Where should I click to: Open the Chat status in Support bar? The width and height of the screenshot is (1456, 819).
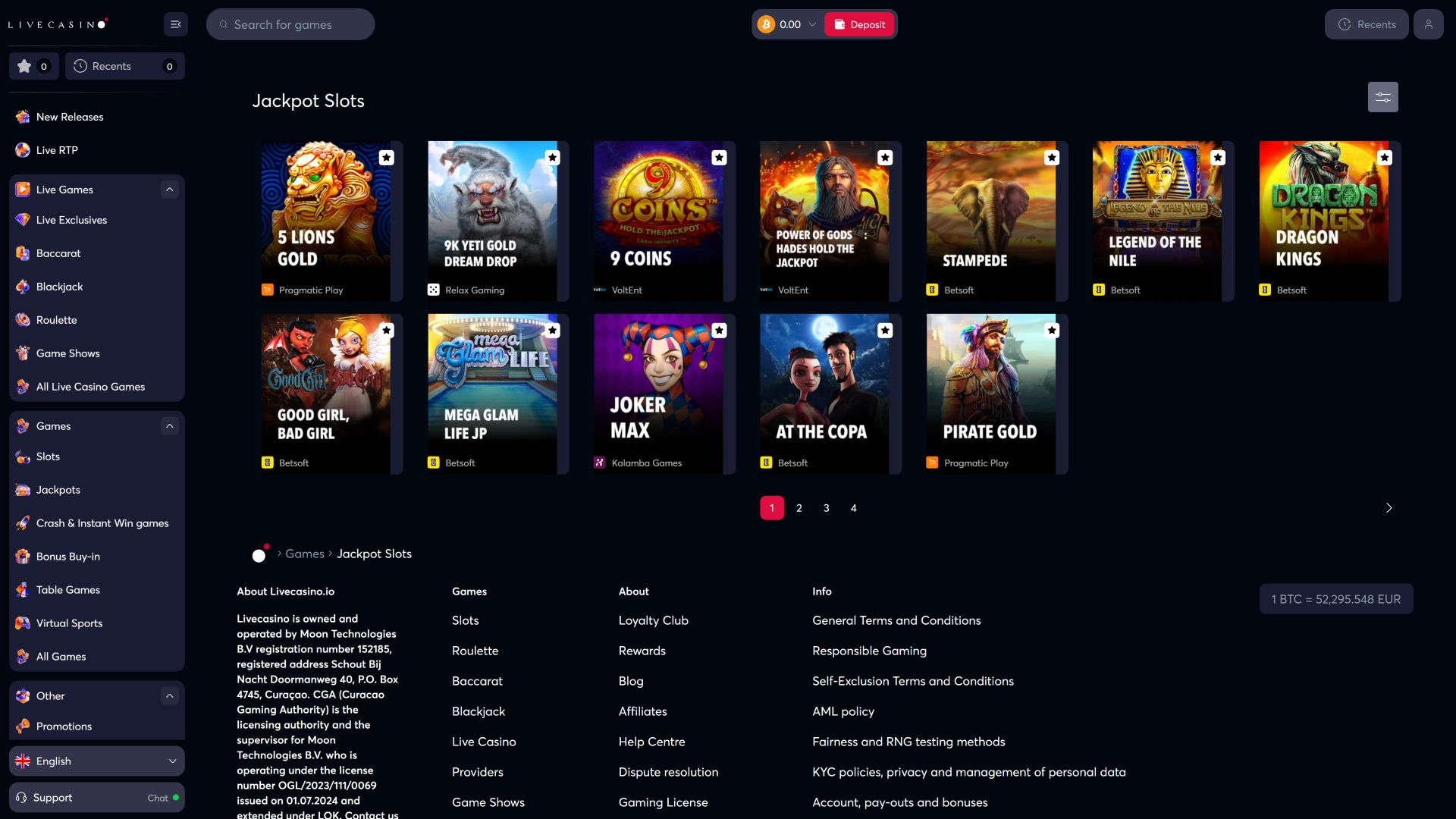pos(163,798)
